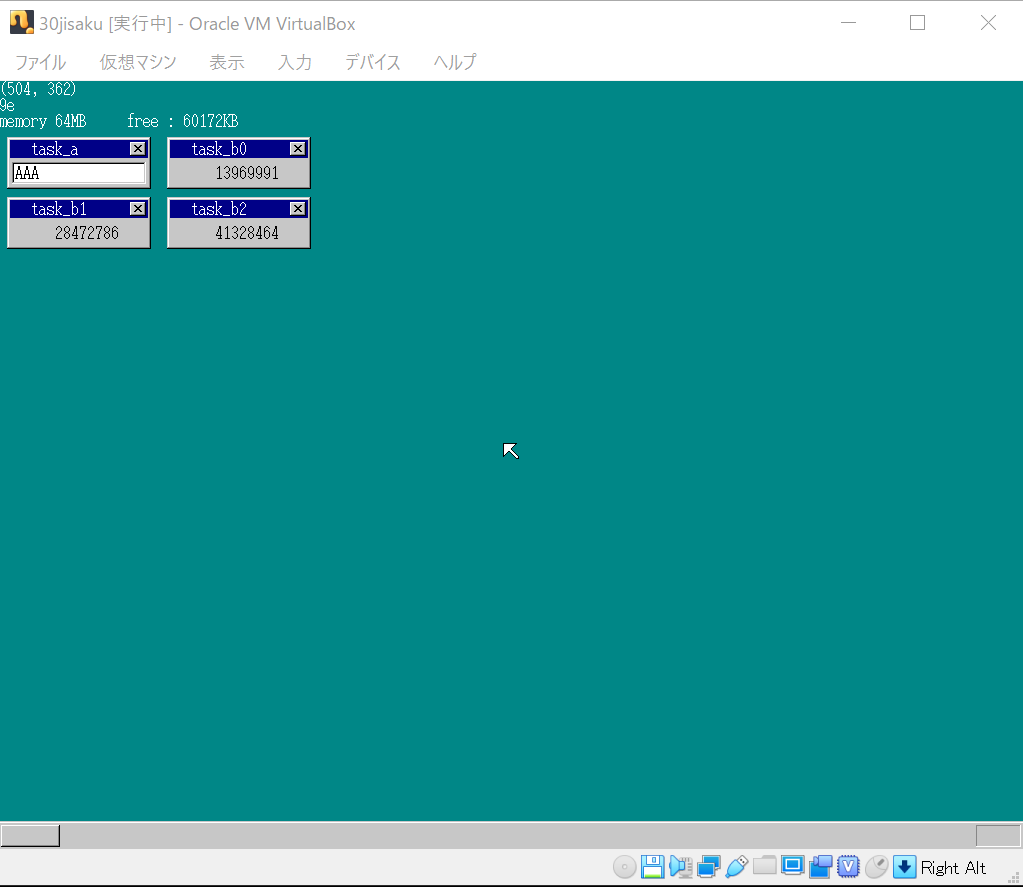Click the window resize grip corner

[1014, 878]
